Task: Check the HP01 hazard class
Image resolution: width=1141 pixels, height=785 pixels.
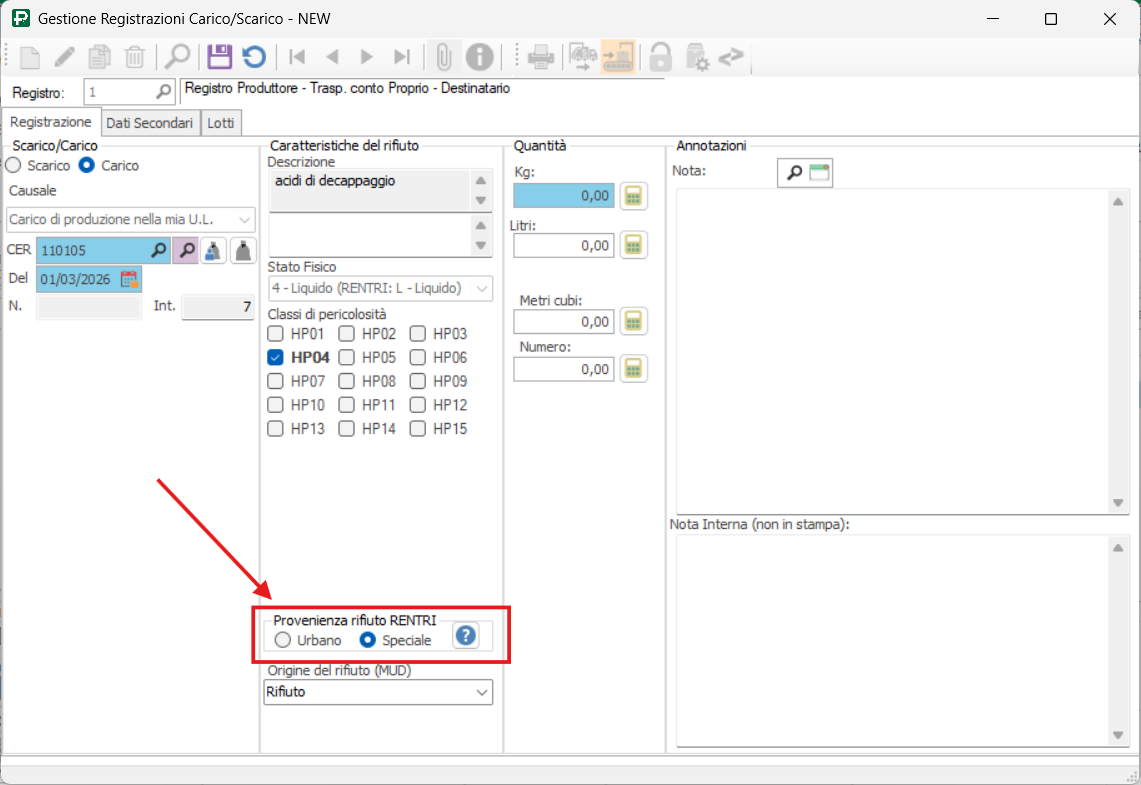Action: (275, 334)
